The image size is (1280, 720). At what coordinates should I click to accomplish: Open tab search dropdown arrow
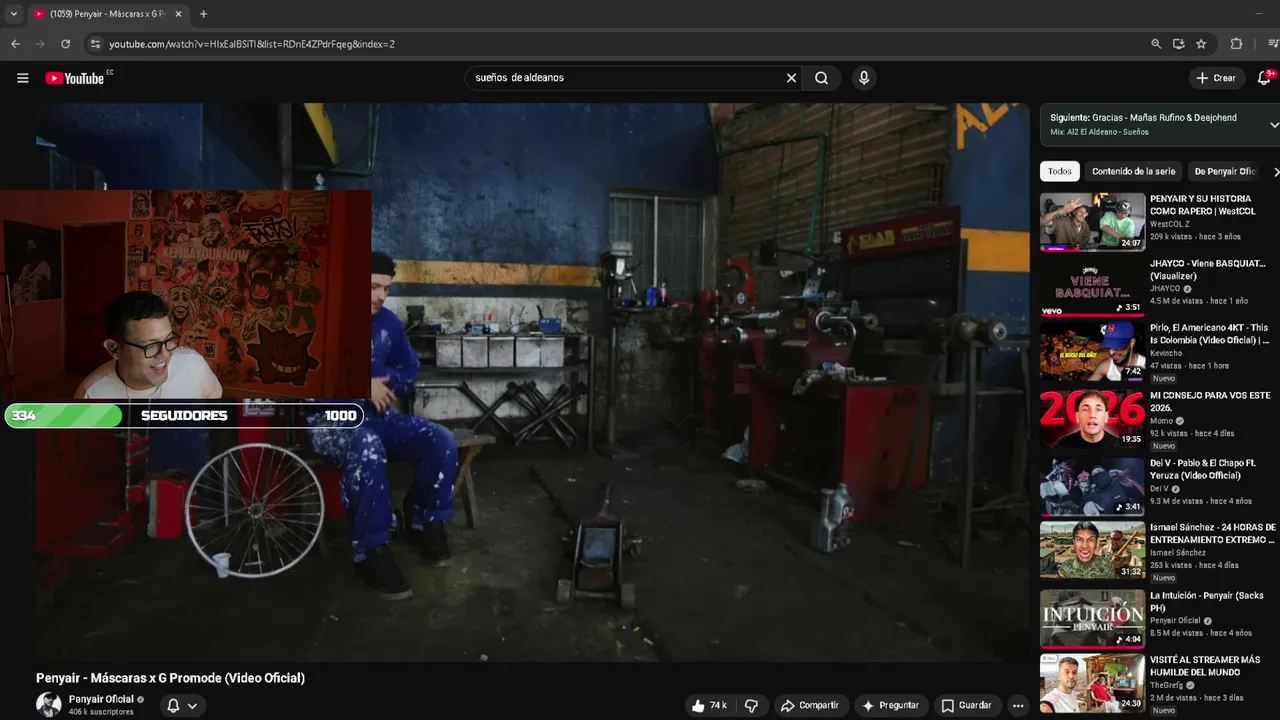pyautogui.click(x=13, y=14)
